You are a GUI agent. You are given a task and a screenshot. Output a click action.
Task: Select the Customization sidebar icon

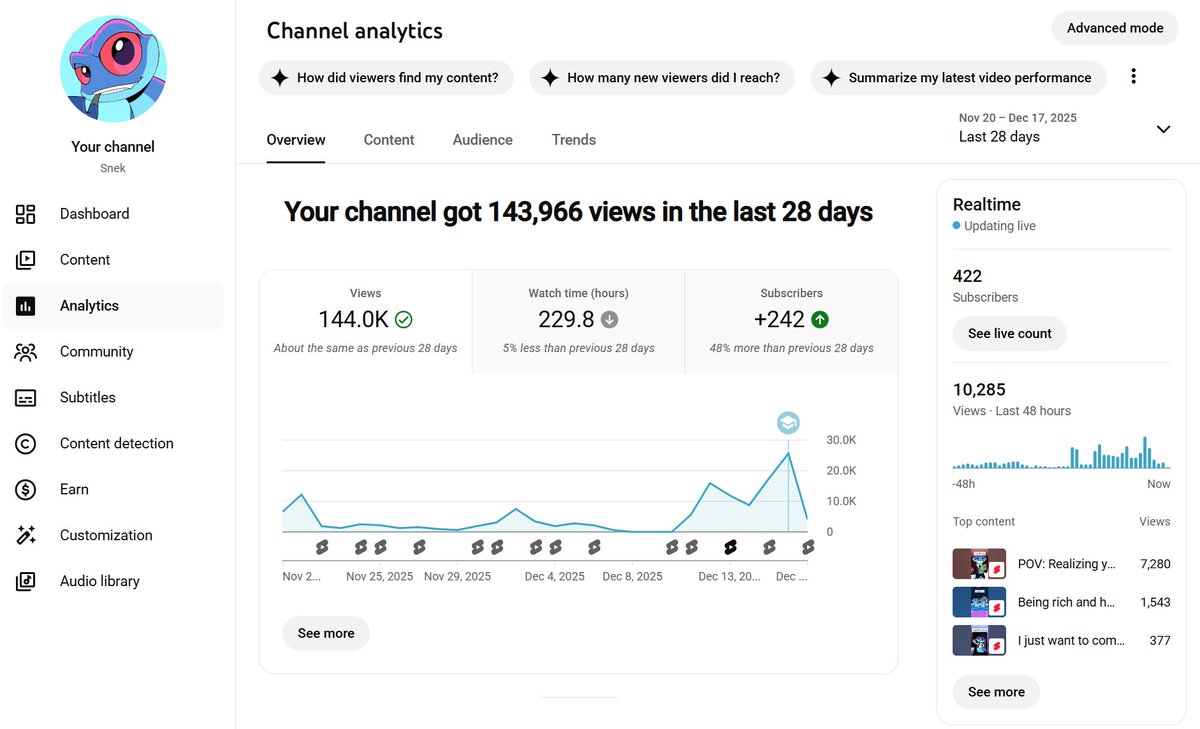26,535
